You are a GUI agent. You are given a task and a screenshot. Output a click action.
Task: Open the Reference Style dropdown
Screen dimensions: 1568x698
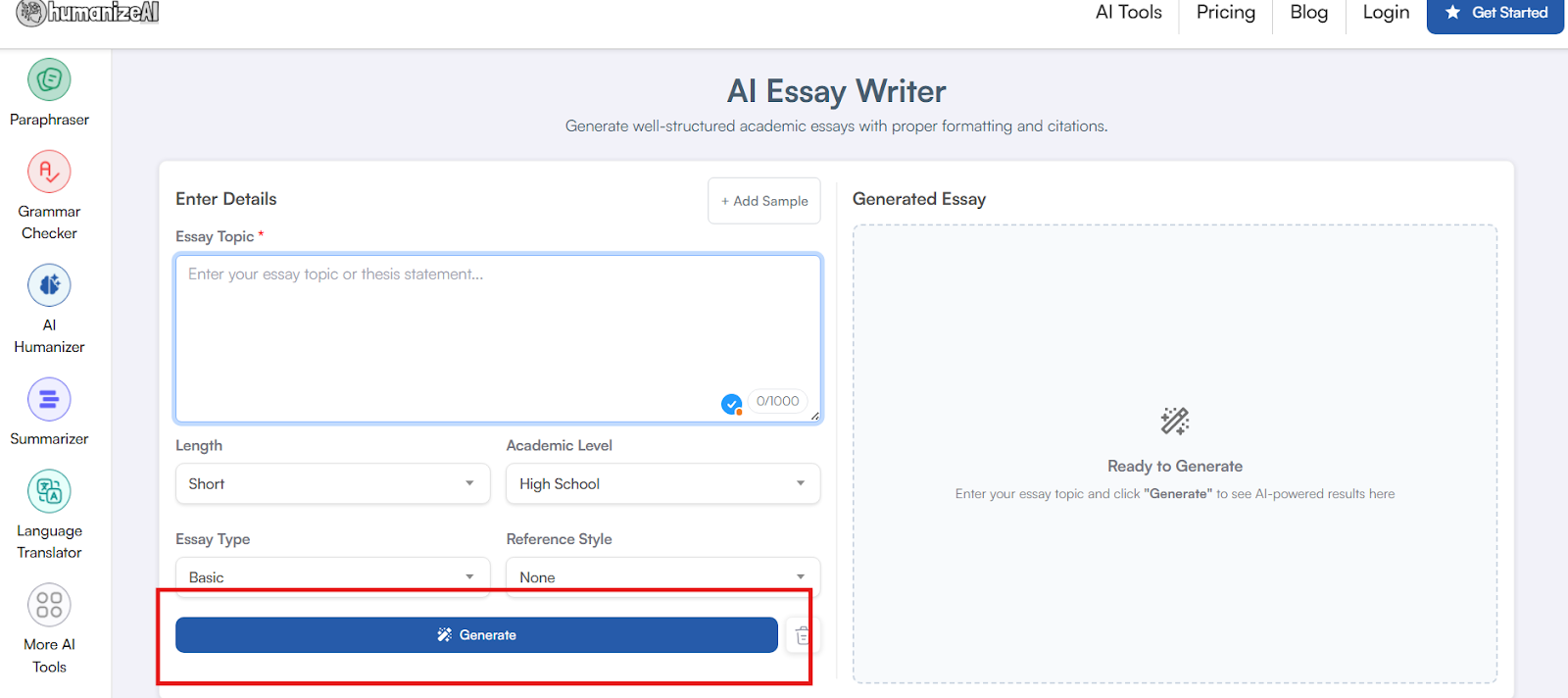662,576
